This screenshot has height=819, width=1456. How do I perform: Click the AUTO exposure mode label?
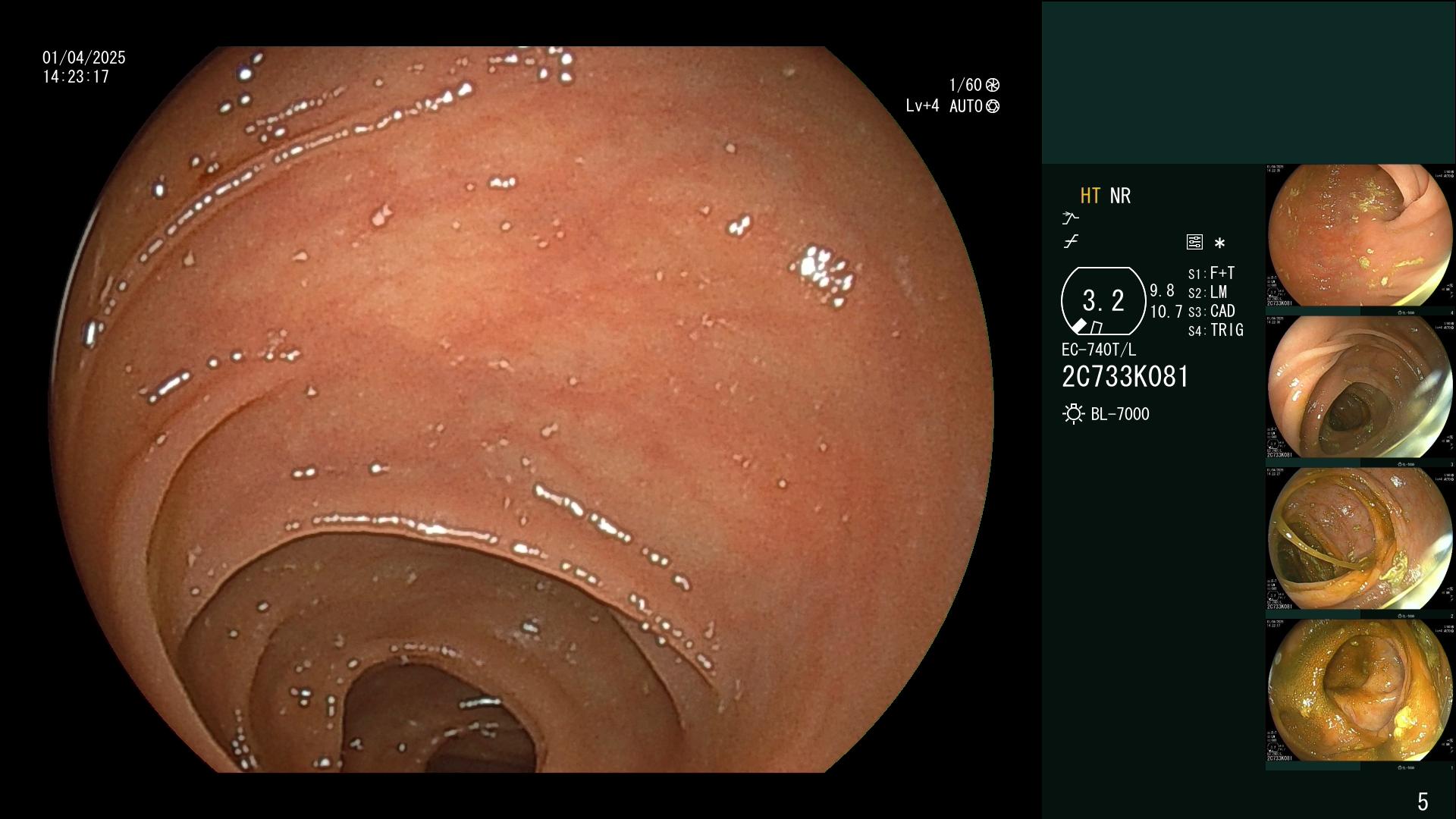pyautogui.click(x=965, y=106)
